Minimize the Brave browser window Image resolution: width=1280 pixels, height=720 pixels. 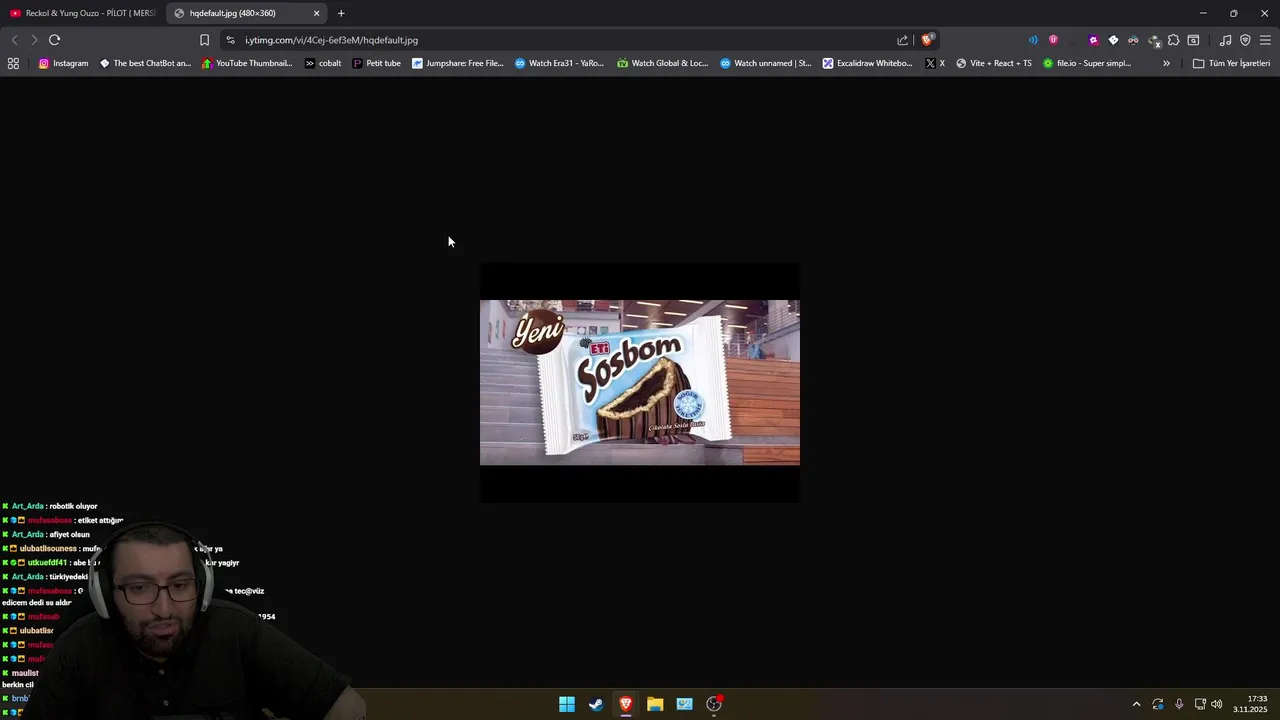click(x=1203, y=13)
